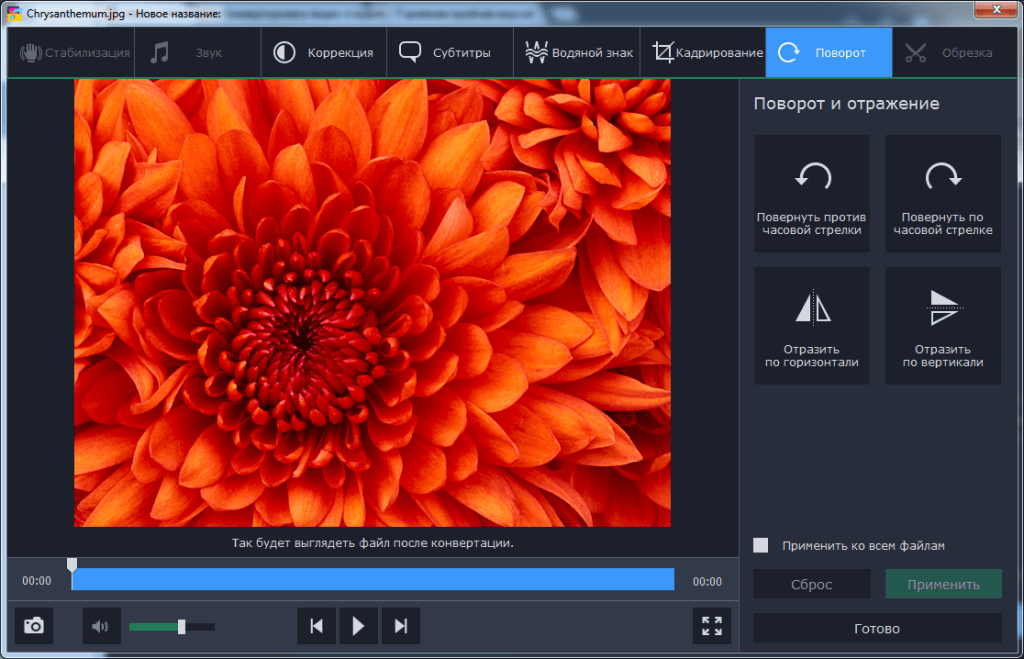Enable 'Применить ко всем файлам' checkbox
This screenshot has height=659, width=1024.
click(761, 545)
